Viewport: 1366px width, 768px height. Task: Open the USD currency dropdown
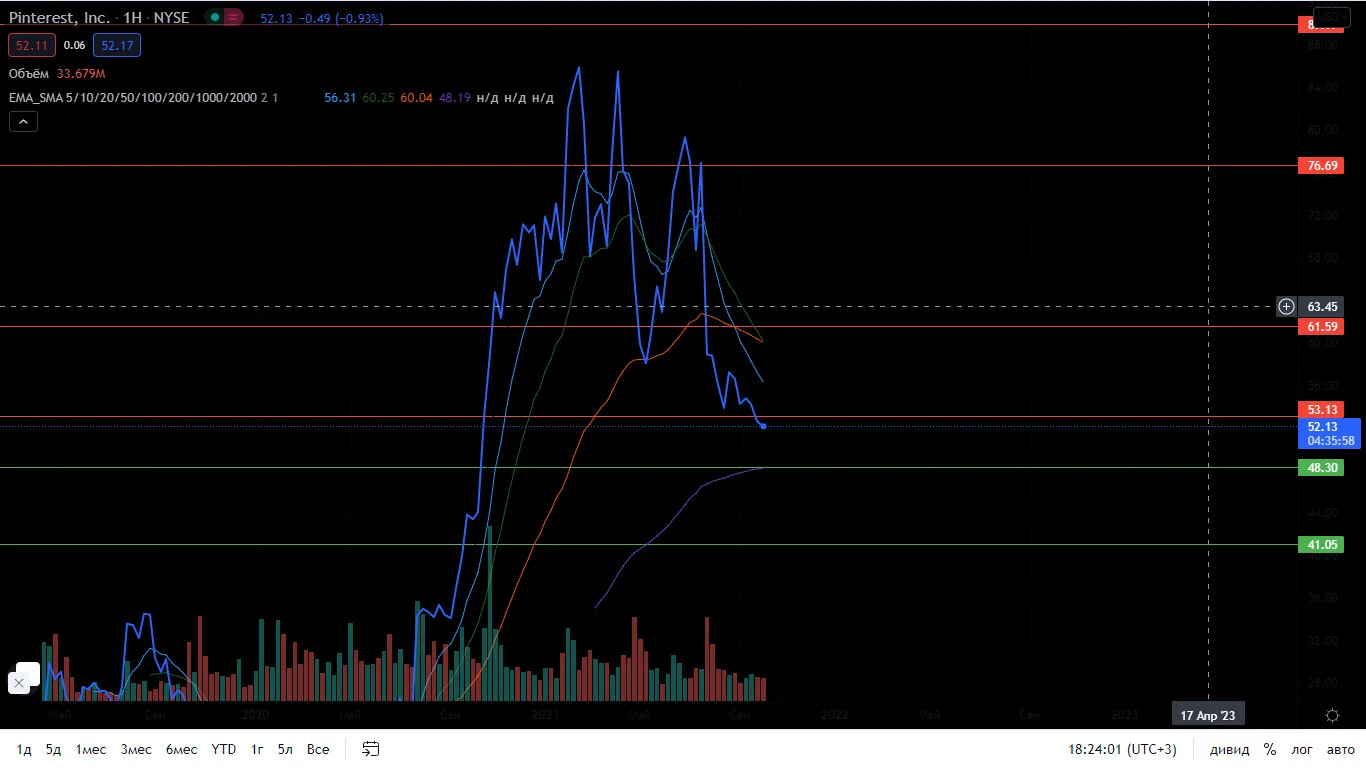(x=1332, y=16)
